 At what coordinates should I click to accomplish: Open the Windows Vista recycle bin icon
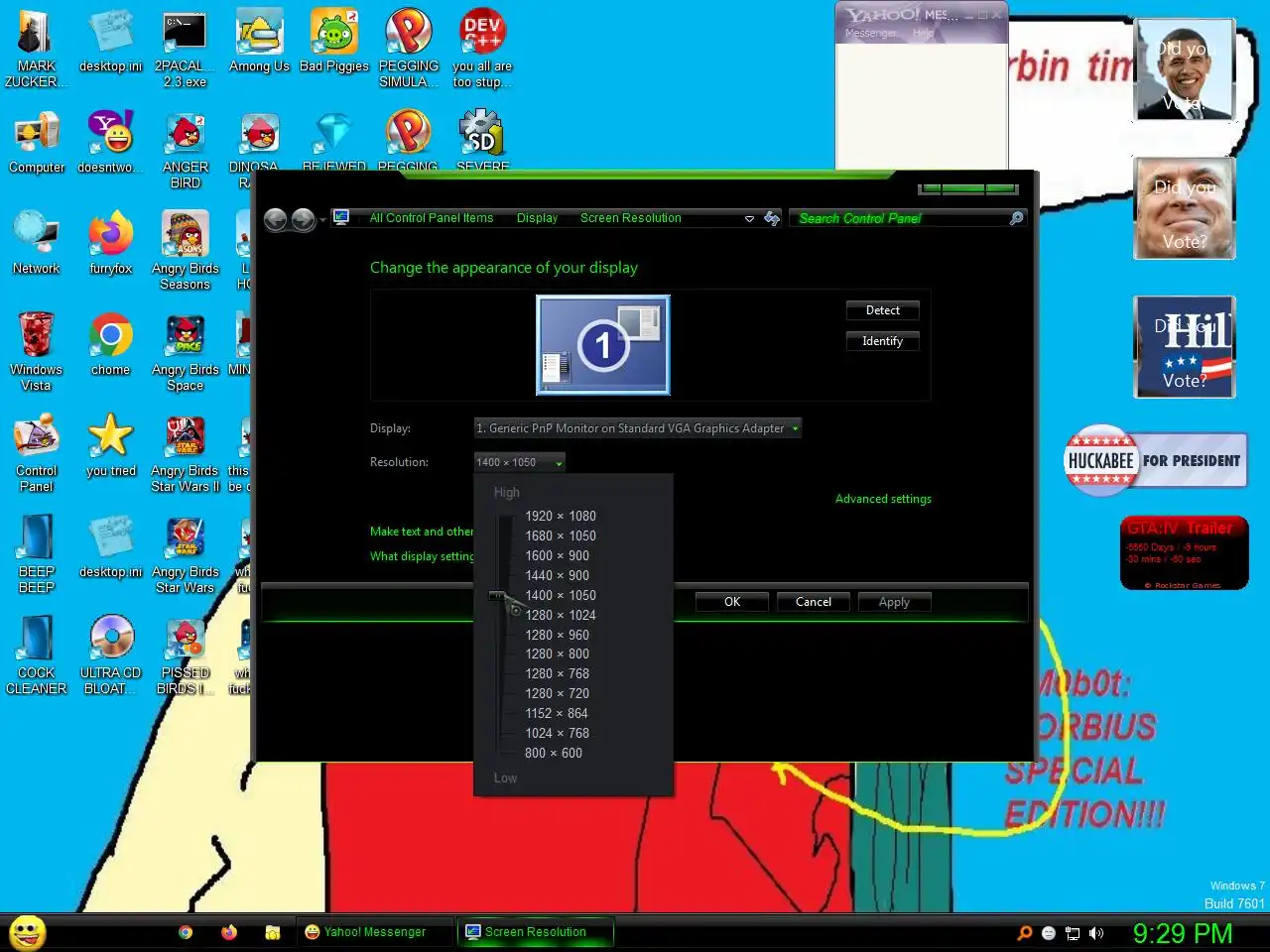click(36, 352)
